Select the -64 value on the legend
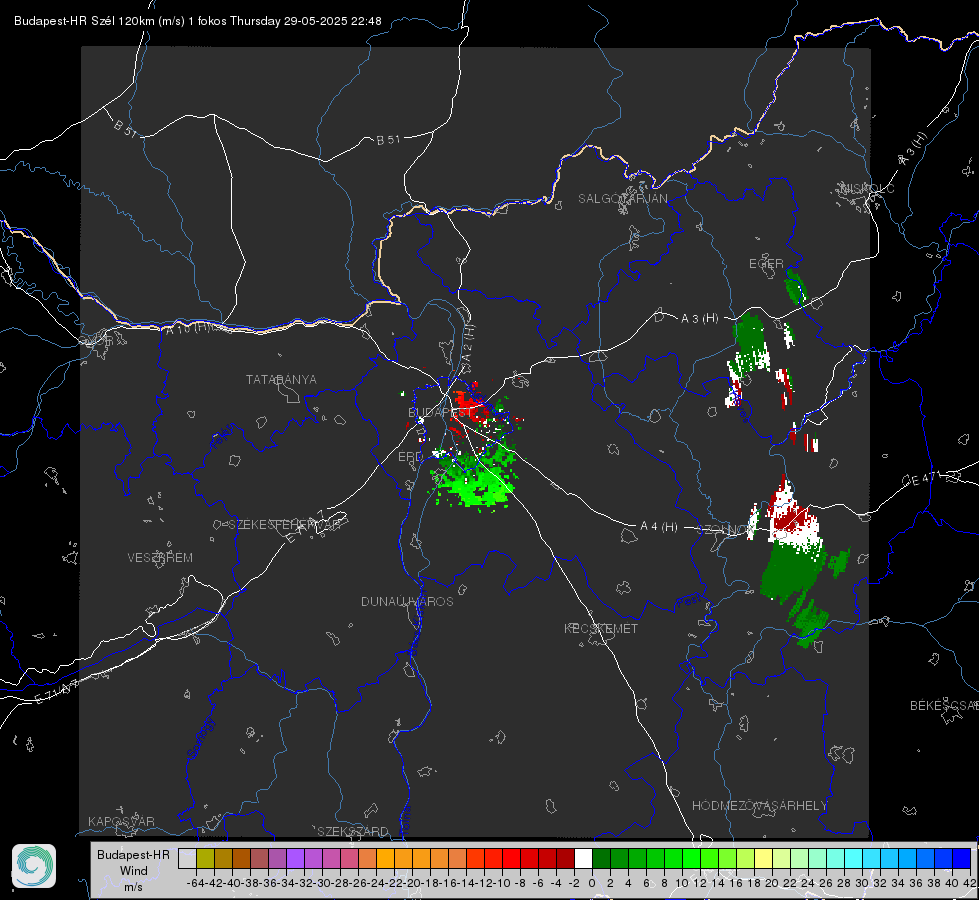Viewport: 979px width, 900px height. click(x=196, y=883)
